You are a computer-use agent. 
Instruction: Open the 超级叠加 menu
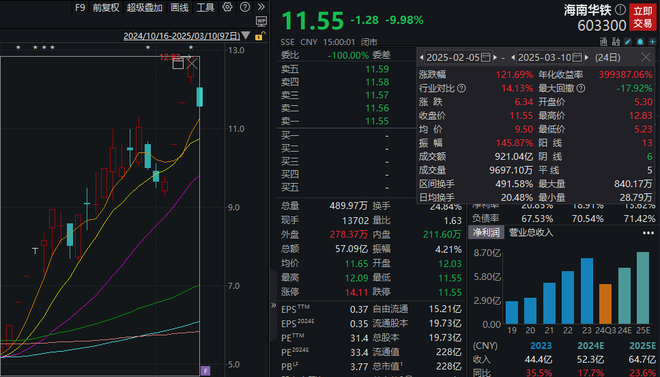[x=144, y=7]
